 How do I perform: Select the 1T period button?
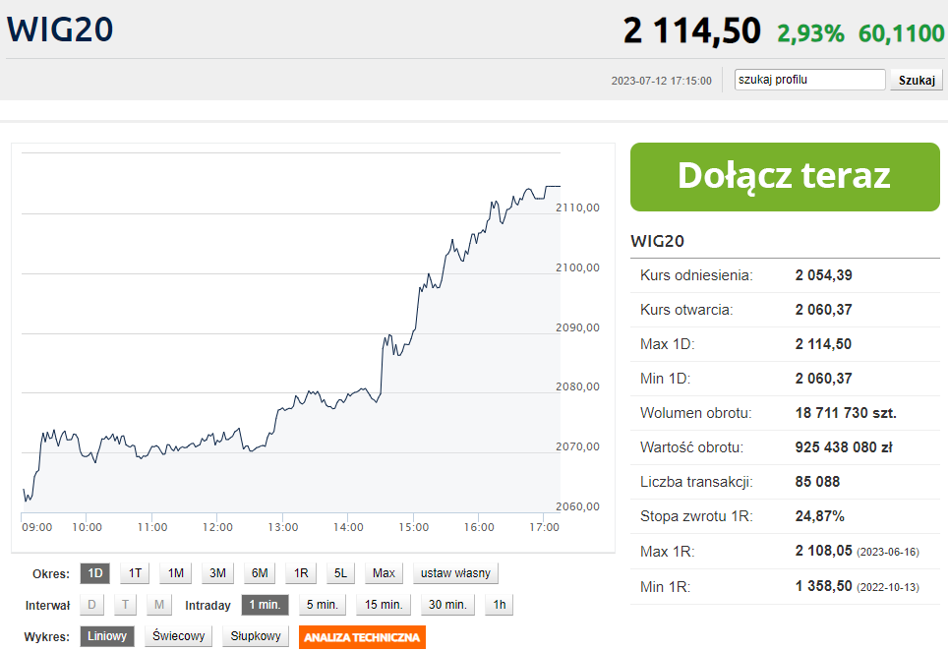point(135,573)
